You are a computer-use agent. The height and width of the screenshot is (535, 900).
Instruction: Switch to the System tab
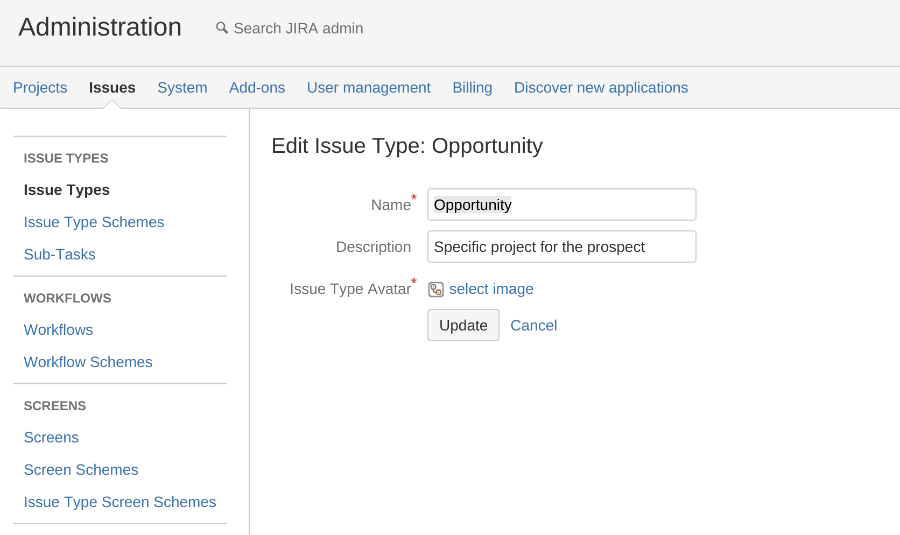(182, 87)
